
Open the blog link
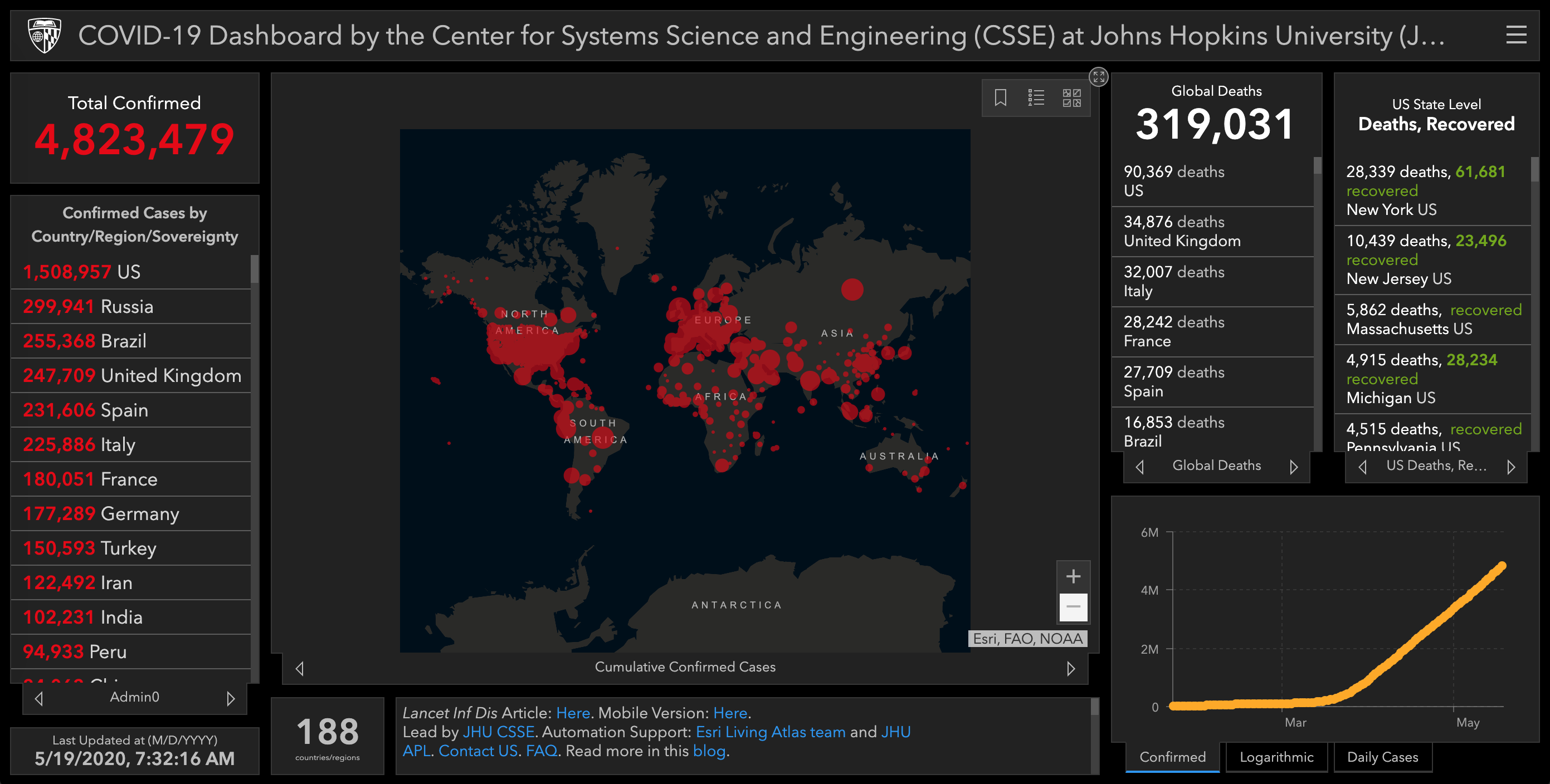click(709, 751)
